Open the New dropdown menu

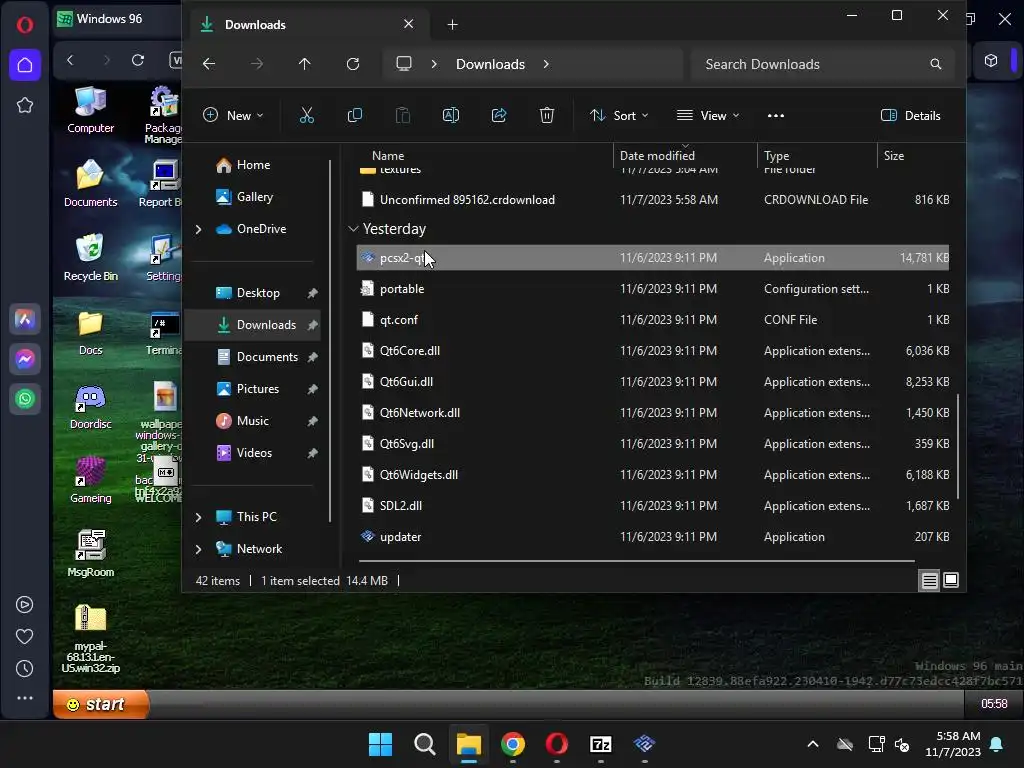(233, 116)
